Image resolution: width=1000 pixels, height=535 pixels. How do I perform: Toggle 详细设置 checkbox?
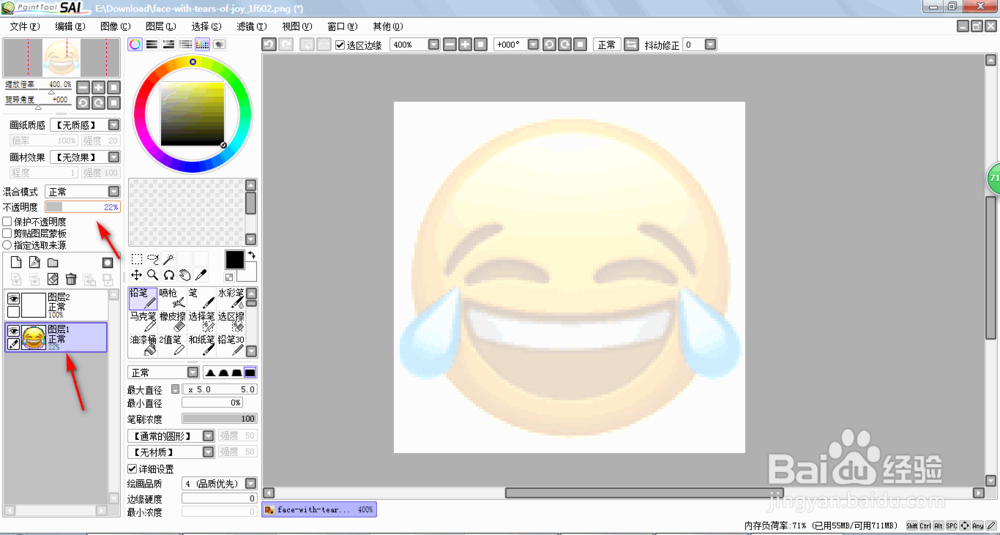pyautogui.click(x=132, y=469)
